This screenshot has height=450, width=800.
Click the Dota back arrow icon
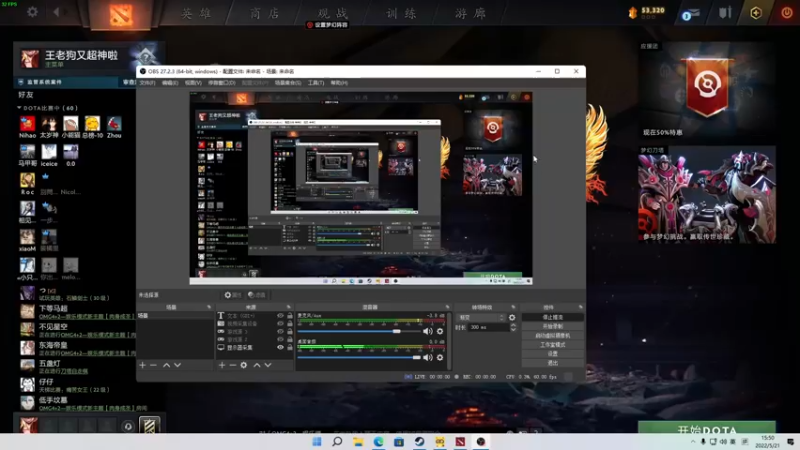56,11
